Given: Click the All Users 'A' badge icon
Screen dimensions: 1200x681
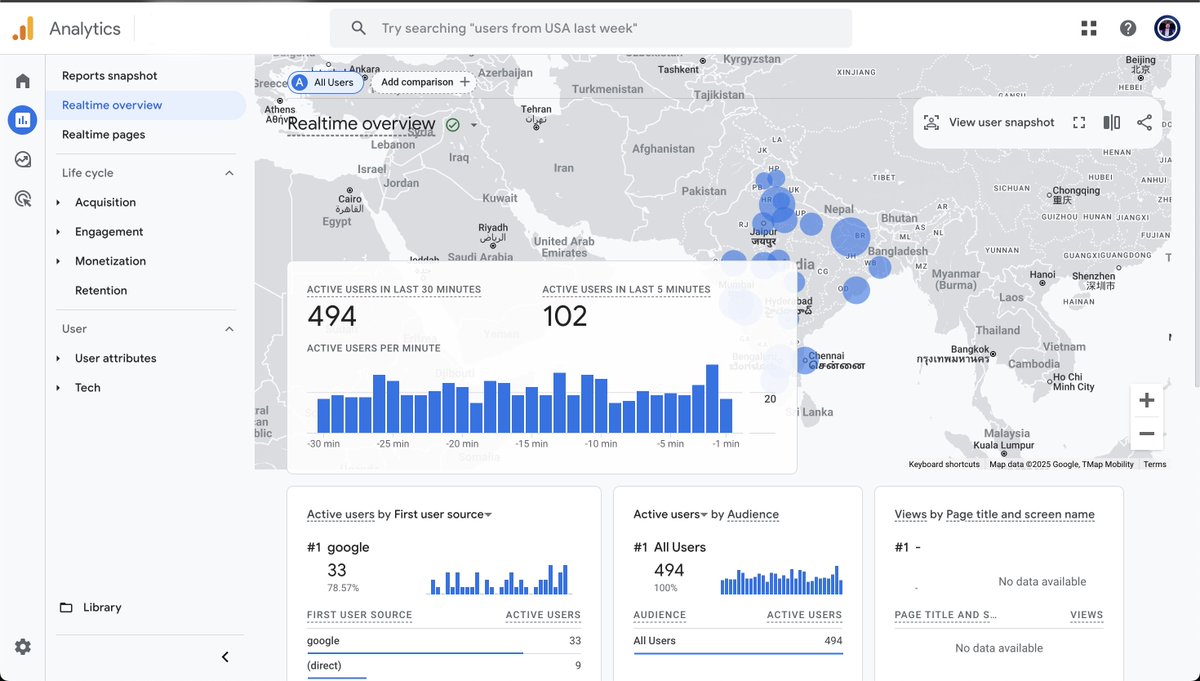Looking at the screenshot, I should click(x=300, y=82).
